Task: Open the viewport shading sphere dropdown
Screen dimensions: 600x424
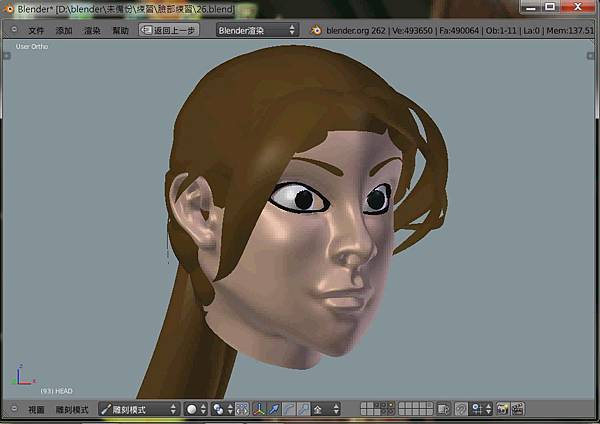Action: coord(196,409)
